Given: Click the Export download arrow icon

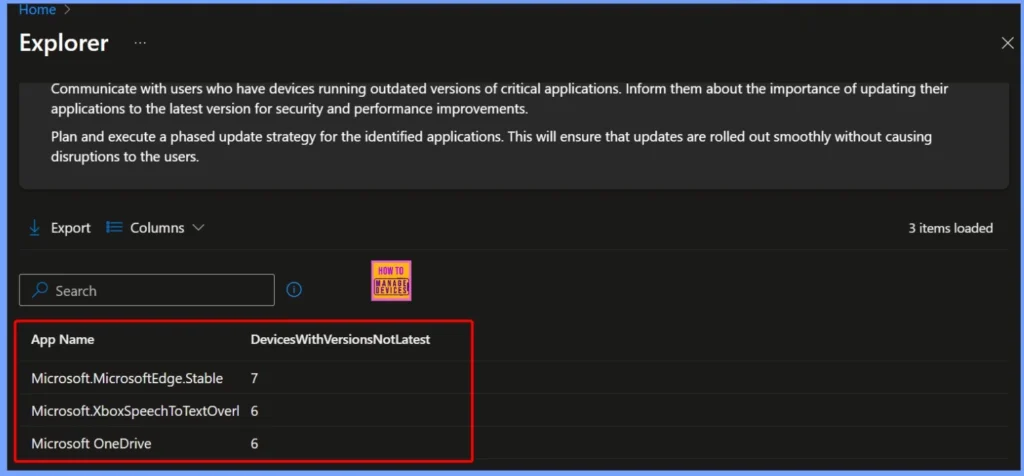Looking at the screenshot, I should coord(35,228).
